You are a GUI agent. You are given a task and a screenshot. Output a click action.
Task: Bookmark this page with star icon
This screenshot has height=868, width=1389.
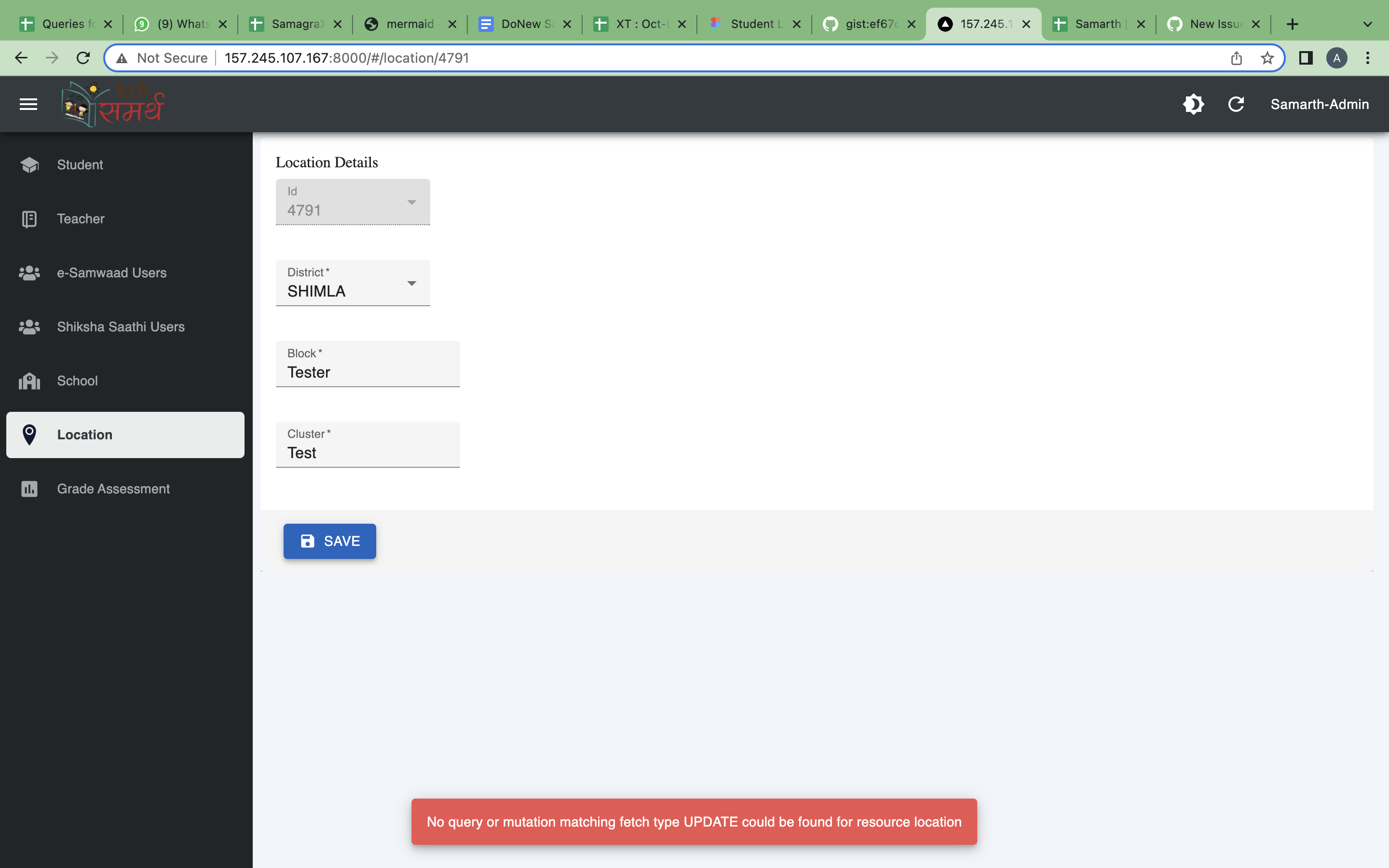(1267, 58)
